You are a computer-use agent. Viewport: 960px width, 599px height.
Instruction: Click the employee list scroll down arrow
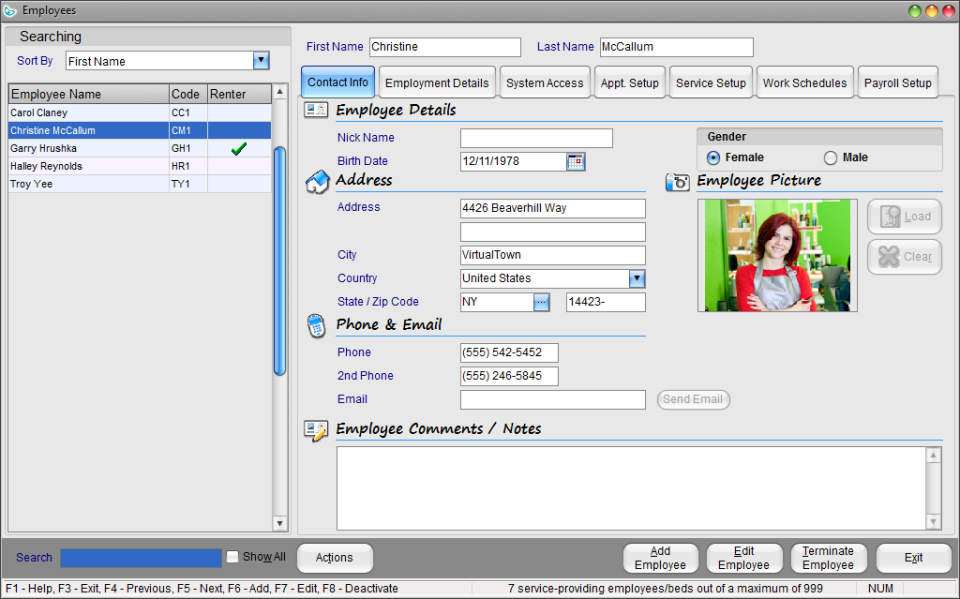click(x=280, y=523)
